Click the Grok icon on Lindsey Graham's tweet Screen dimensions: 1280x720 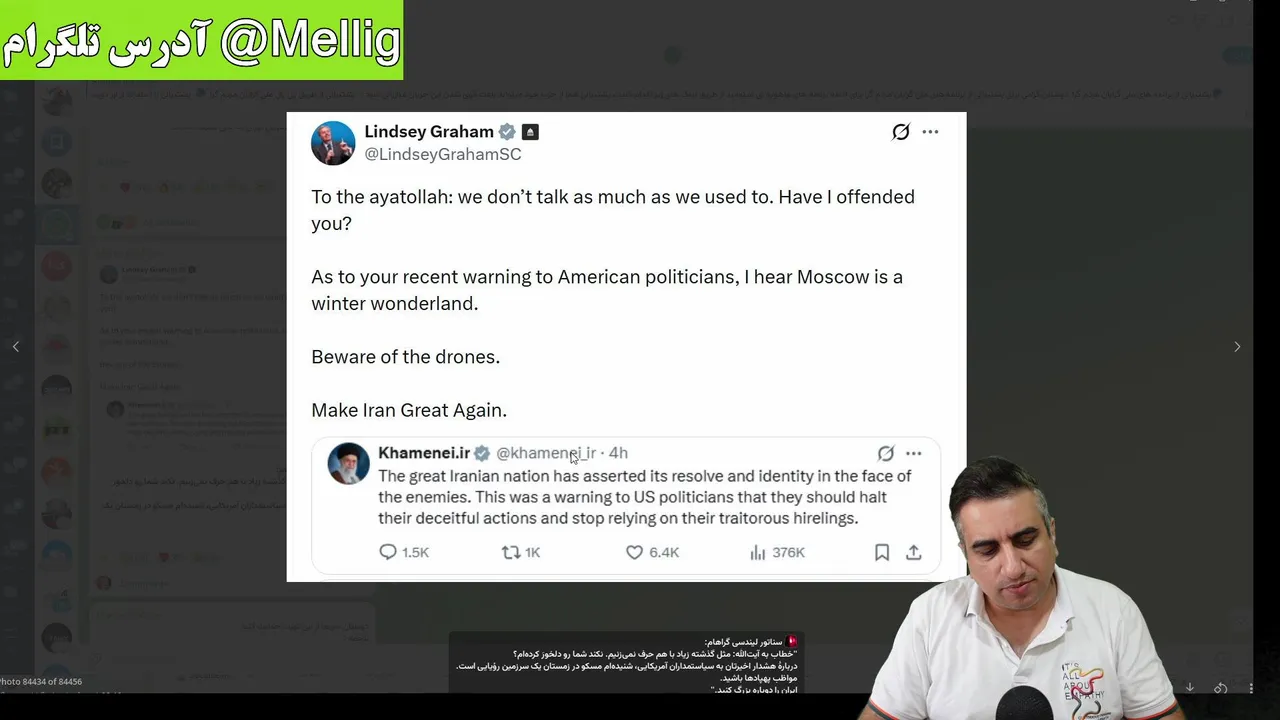coord(901,132)
